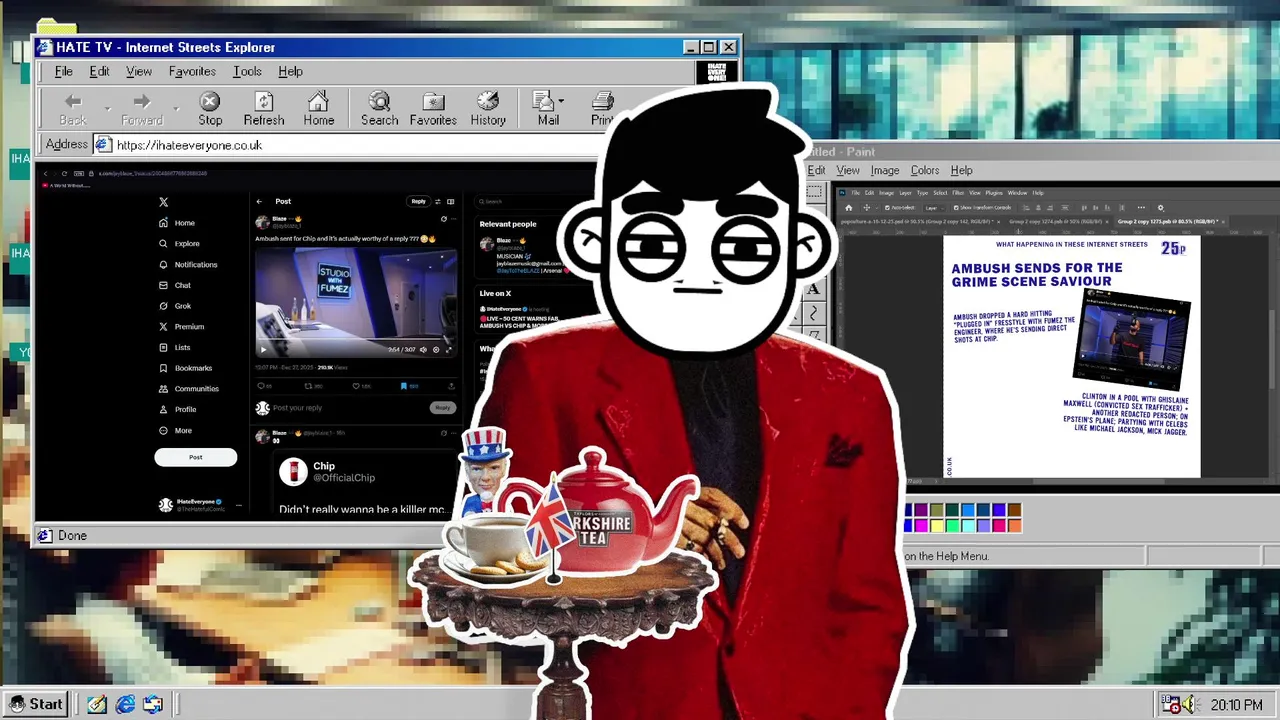
Task: Click the address bar URL field
Action: coord(350,145)
